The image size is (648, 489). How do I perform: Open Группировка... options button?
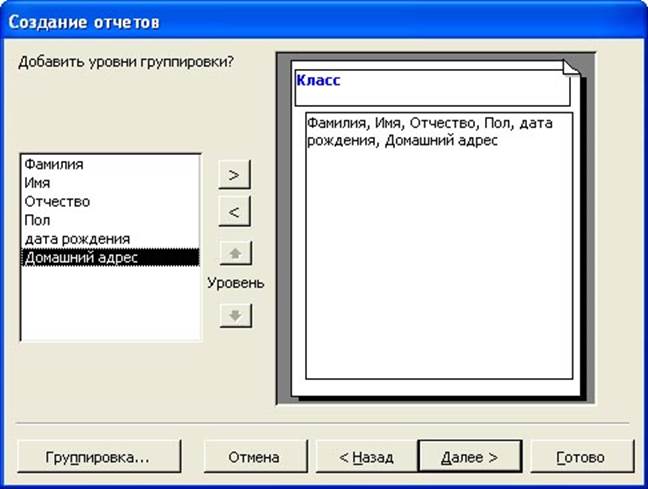99,457
